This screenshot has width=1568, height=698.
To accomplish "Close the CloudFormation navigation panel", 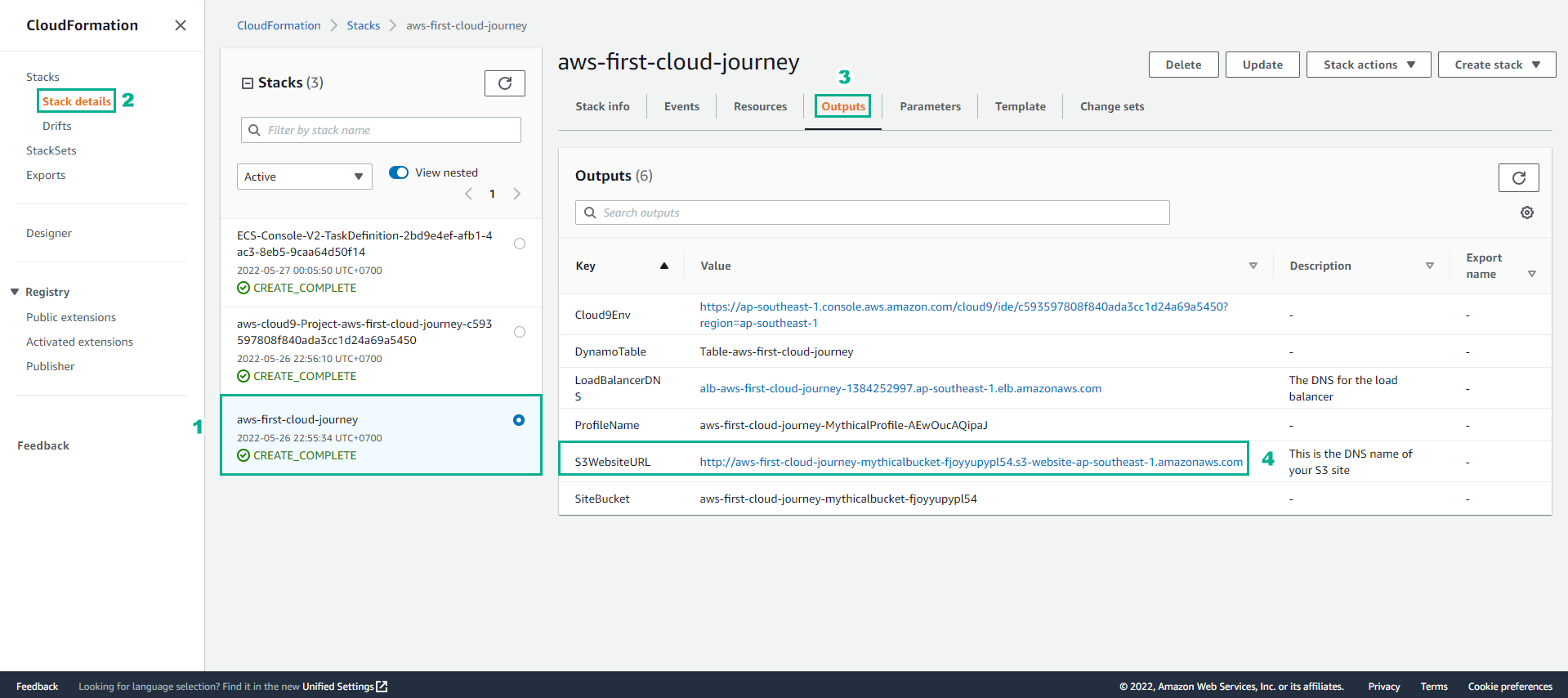I will point(181,25).
